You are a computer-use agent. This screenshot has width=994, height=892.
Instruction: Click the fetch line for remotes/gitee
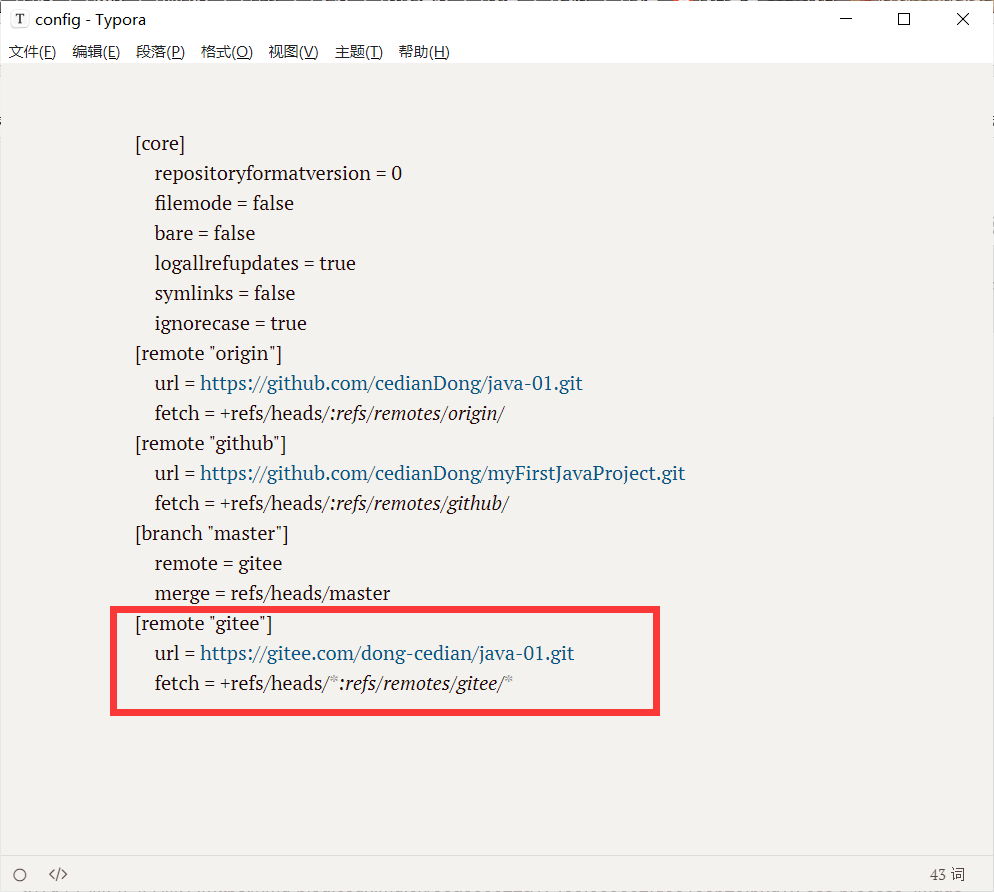pyautogui.click(x=333, y=683)
